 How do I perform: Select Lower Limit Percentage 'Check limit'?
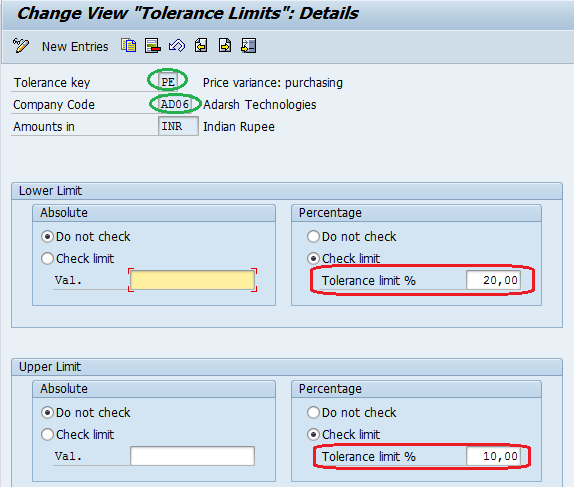point(313,259)
